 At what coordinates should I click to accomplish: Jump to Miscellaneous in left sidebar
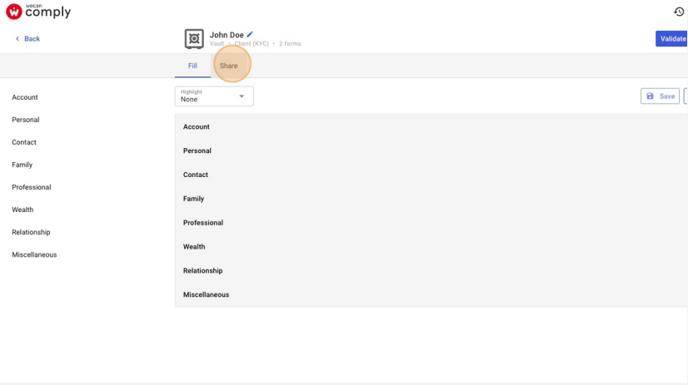[34, 255]
